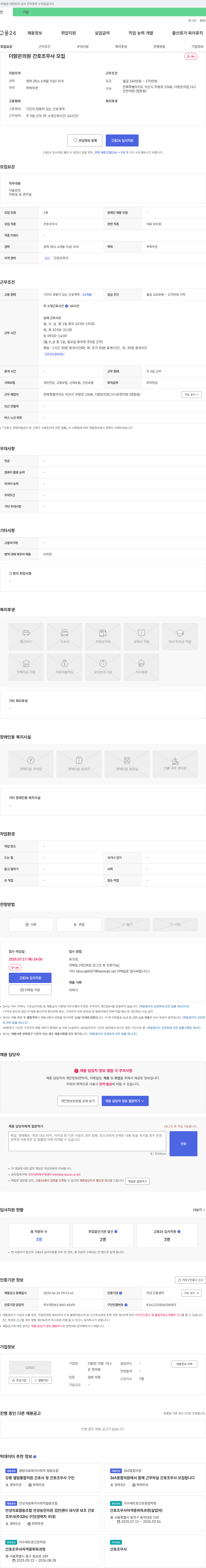Click the 관심기업 star button
The height and width of the screenshot is (1568, 206).
19,1381
